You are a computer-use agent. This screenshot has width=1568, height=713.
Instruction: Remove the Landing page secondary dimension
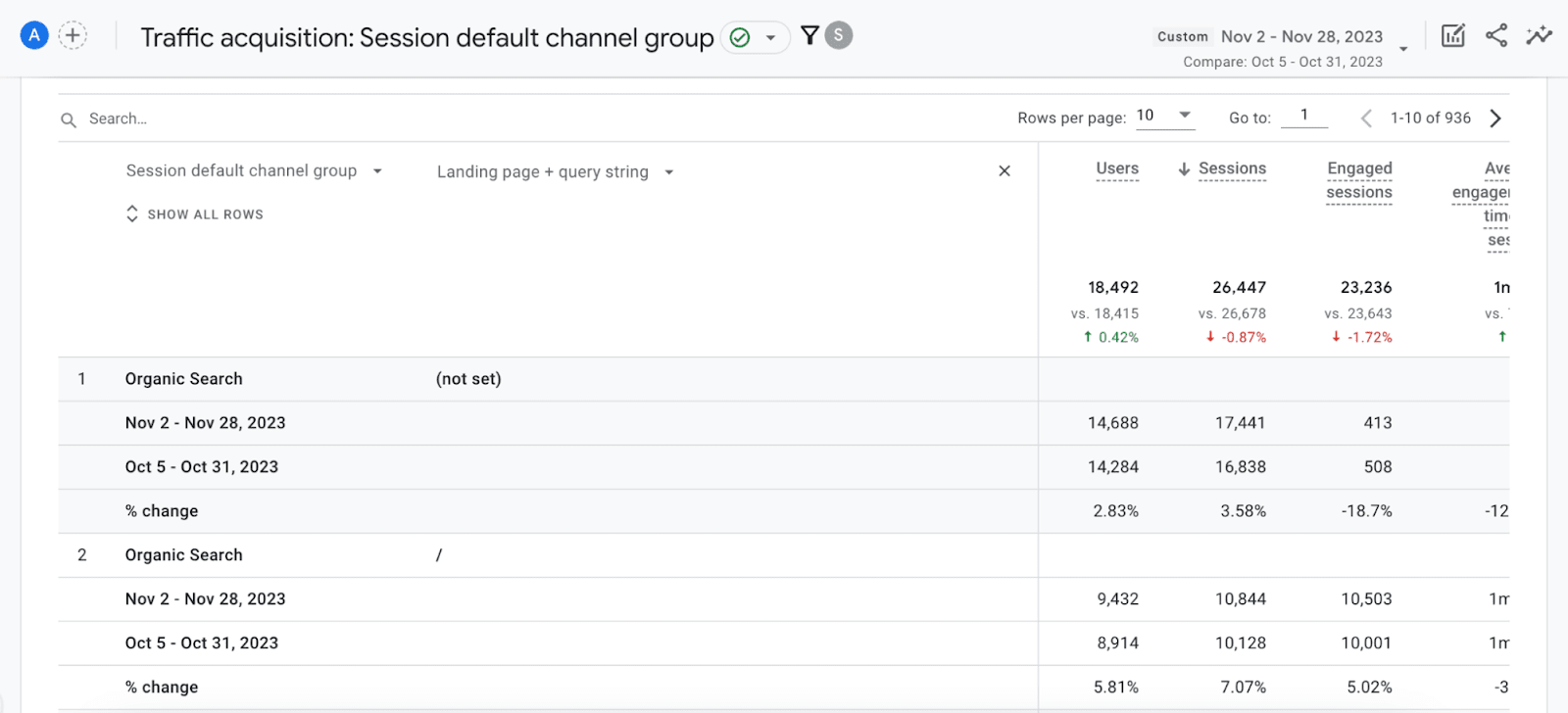(x=1004, y=171)
